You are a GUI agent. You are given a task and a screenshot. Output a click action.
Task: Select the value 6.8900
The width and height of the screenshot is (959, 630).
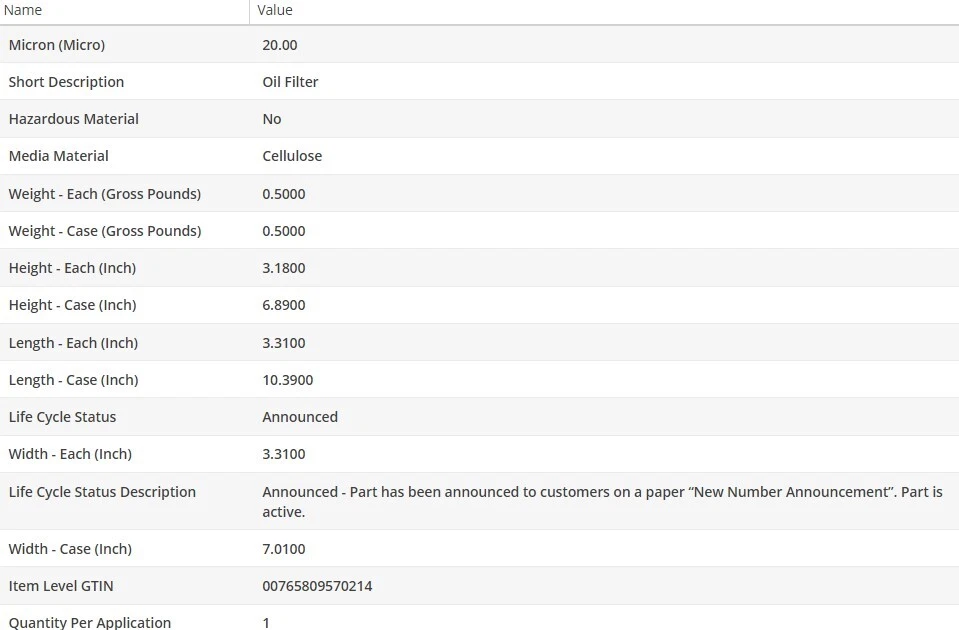click(284, 305)
